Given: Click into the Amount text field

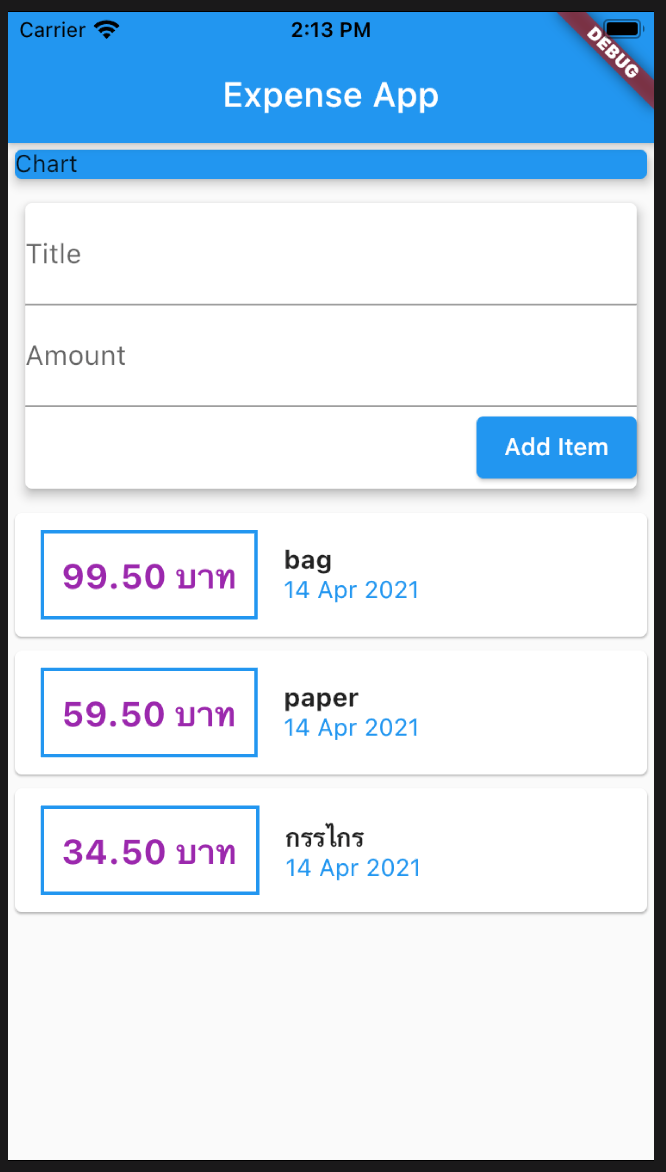Looking at the screenshot, I should [331, 355].
